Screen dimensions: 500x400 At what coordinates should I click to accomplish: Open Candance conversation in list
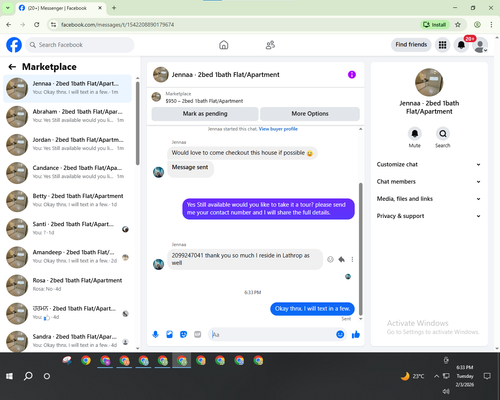coord(67,173)
